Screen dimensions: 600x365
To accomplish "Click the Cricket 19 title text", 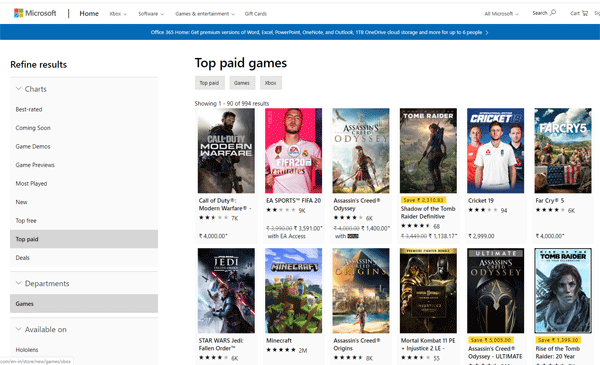I will pyautogui.click(x=481, y=200).
